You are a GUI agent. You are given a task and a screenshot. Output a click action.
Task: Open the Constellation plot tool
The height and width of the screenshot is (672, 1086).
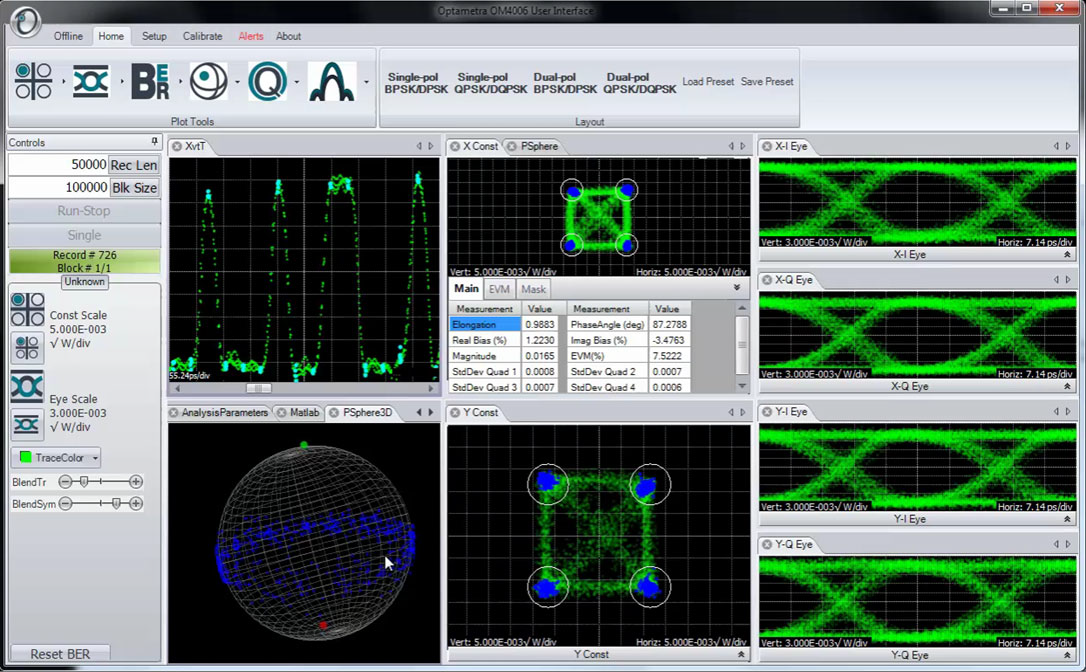click(33, 81)
